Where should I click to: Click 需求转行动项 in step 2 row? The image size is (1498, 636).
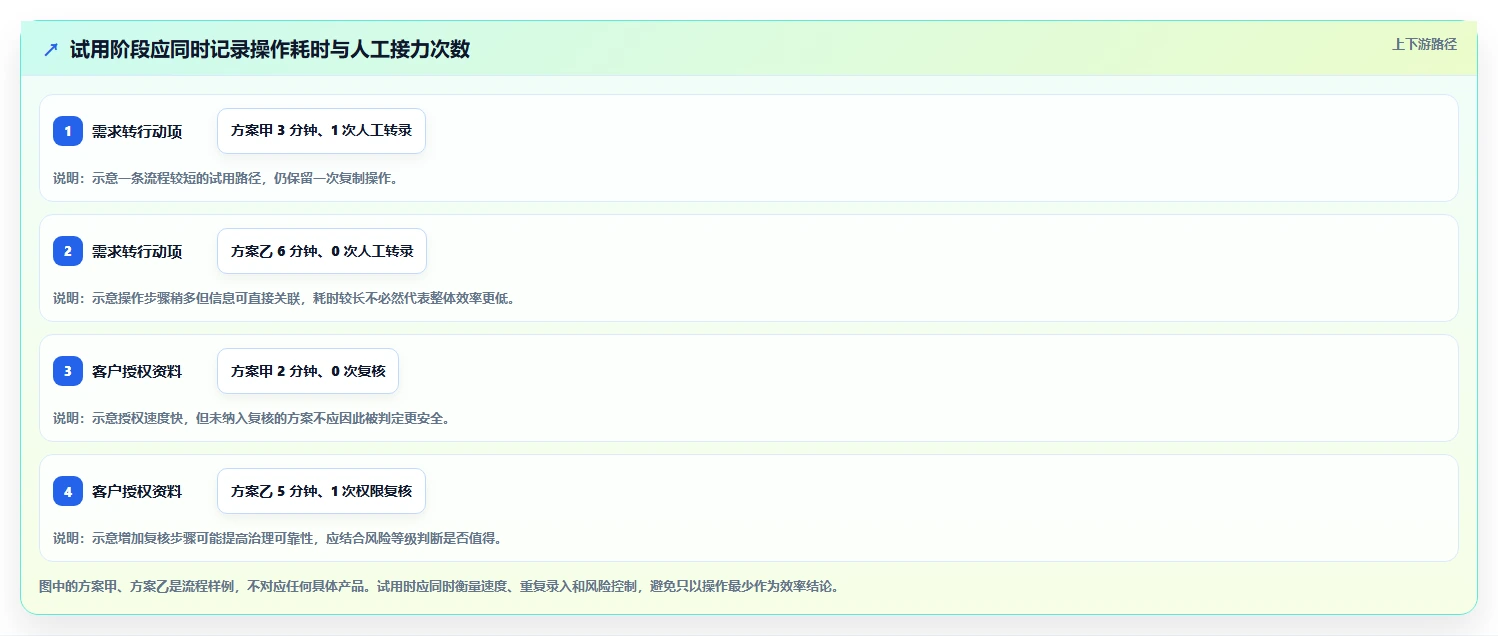[137, 251]
